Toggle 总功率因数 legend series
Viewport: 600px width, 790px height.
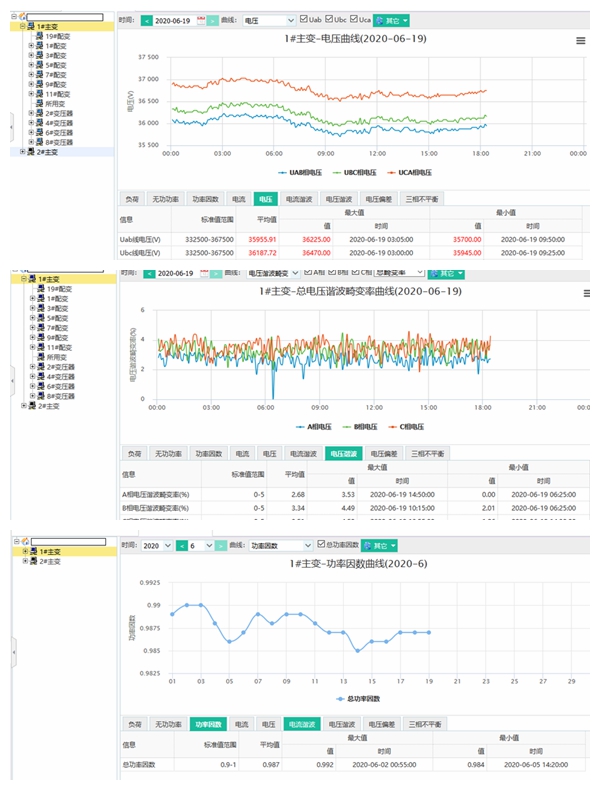pyautogui.click(x=358, y=699)
